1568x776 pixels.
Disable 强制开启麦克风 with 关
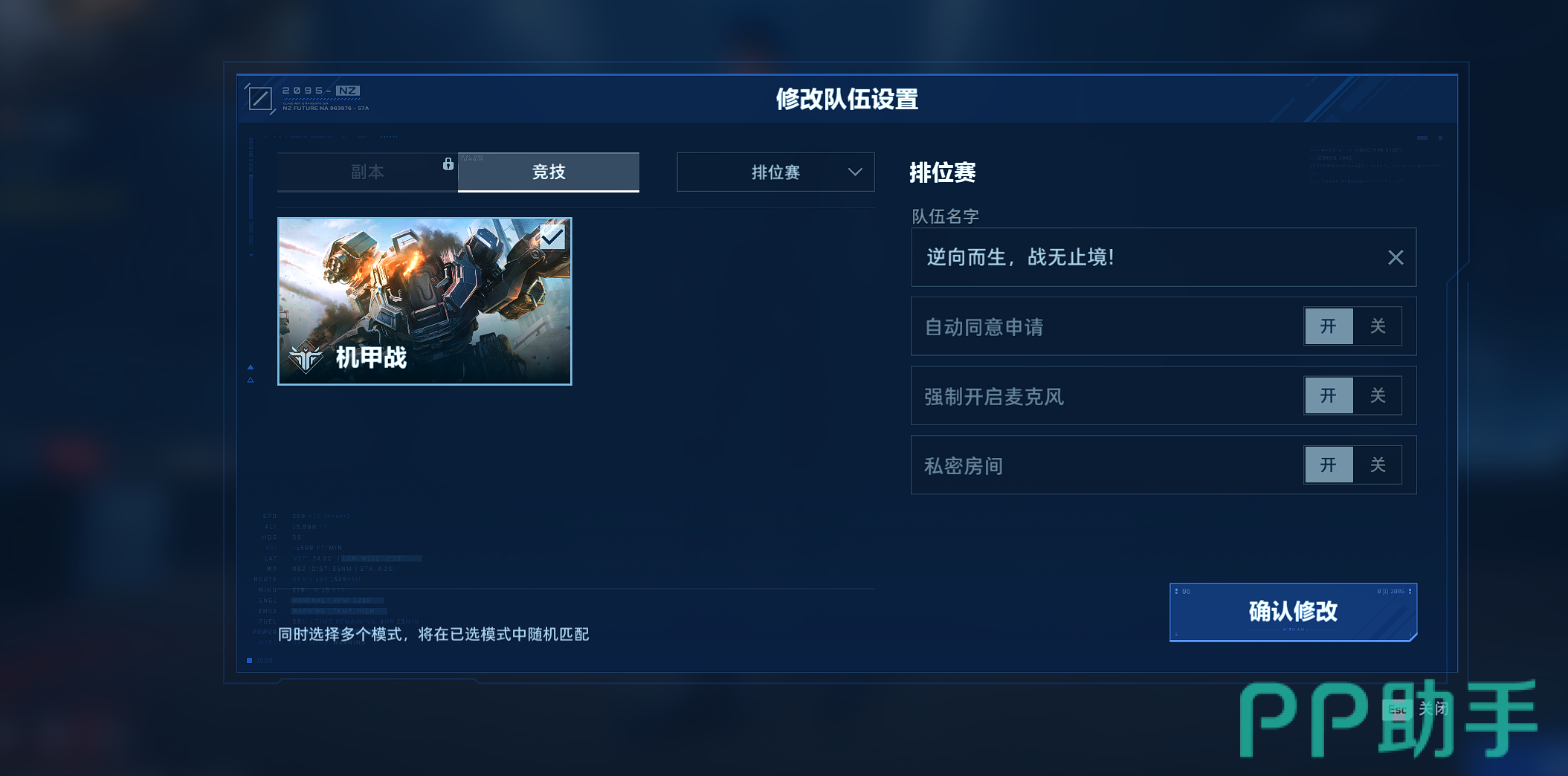(1378, 395)
